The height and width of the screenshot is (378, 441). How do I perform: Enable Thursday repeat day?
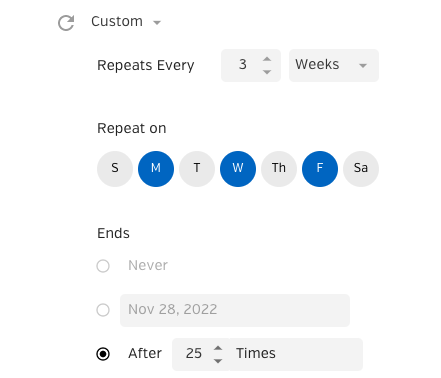pos(279,169)
